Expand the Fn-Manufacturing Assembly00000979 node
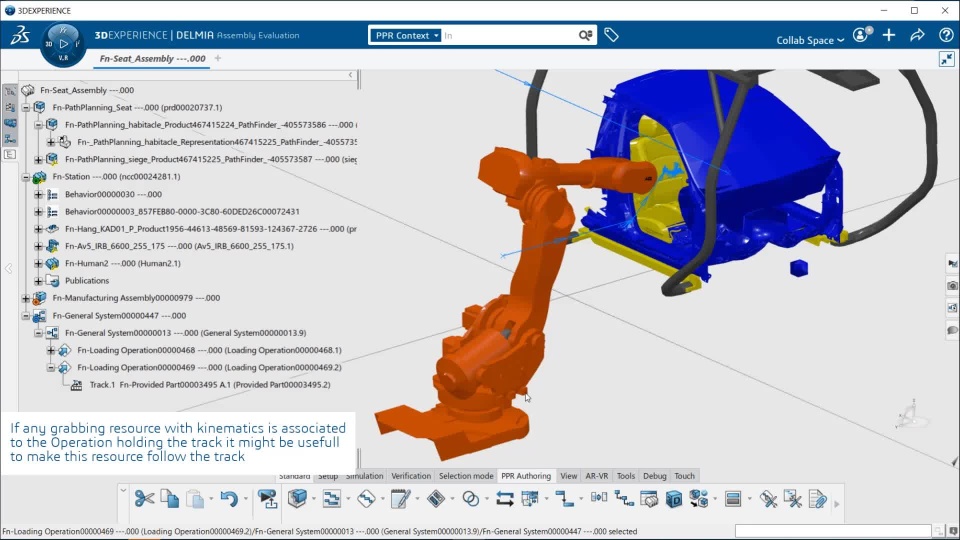The image size is (960, 540). pyautogui.click(x=26, y=298)
